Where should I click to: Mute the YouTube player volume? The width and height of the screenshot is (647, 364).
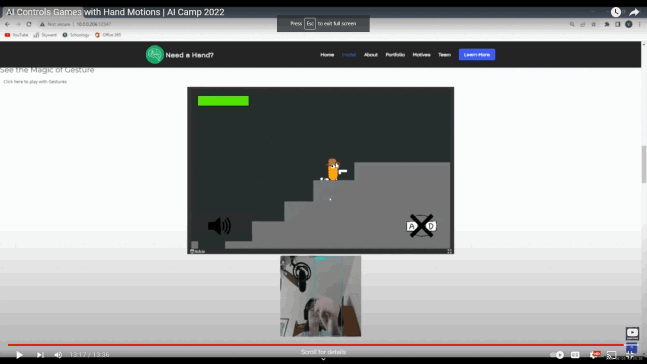(x=58, y=355)
